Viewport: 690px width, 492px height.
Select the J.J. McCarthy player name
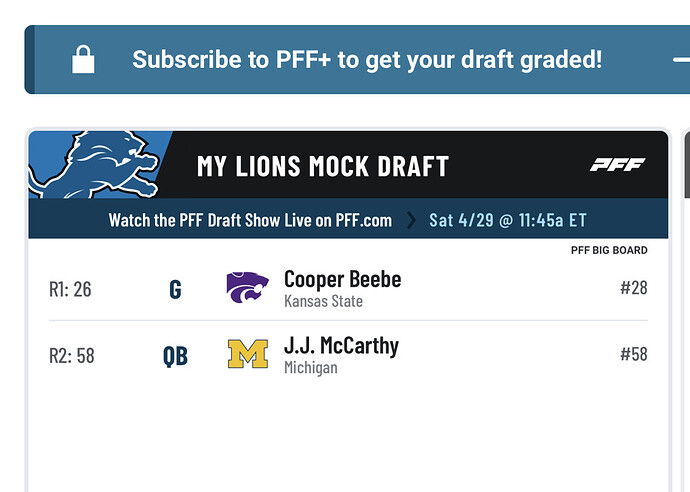tap(341, 346)
